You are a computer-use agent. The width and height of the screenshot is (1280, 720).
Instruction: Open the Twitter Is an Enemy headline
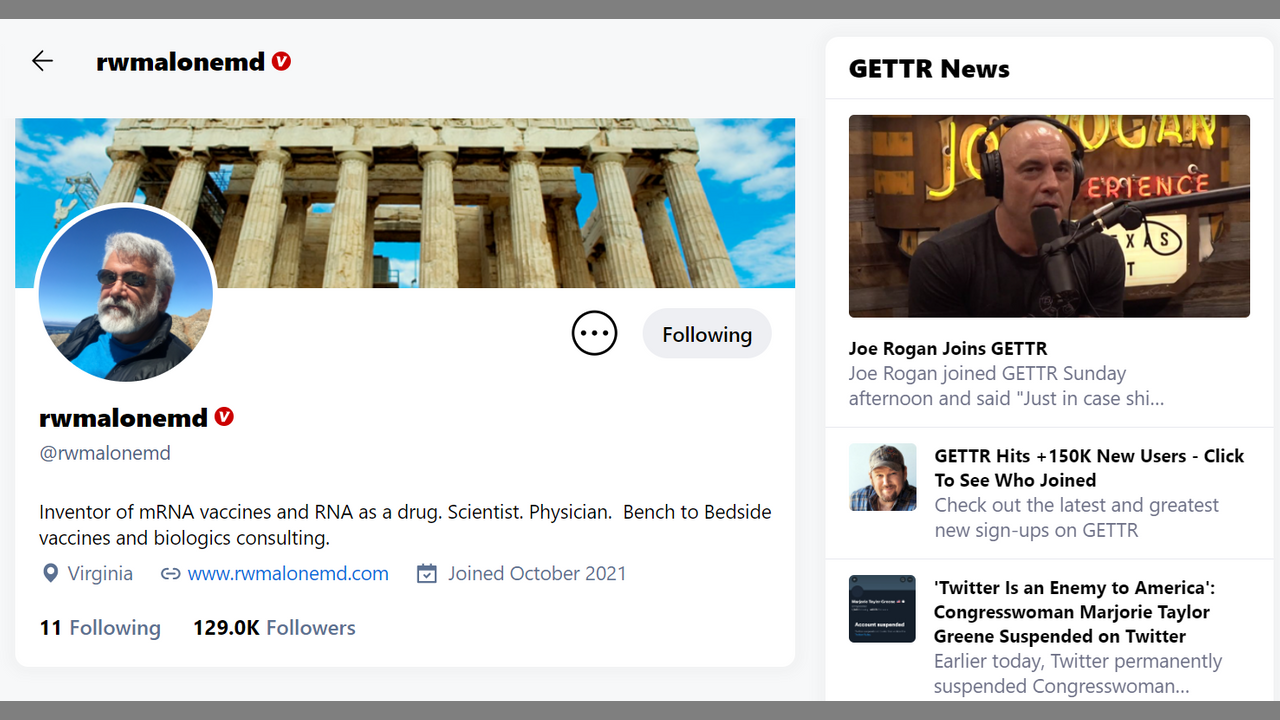1074,612
